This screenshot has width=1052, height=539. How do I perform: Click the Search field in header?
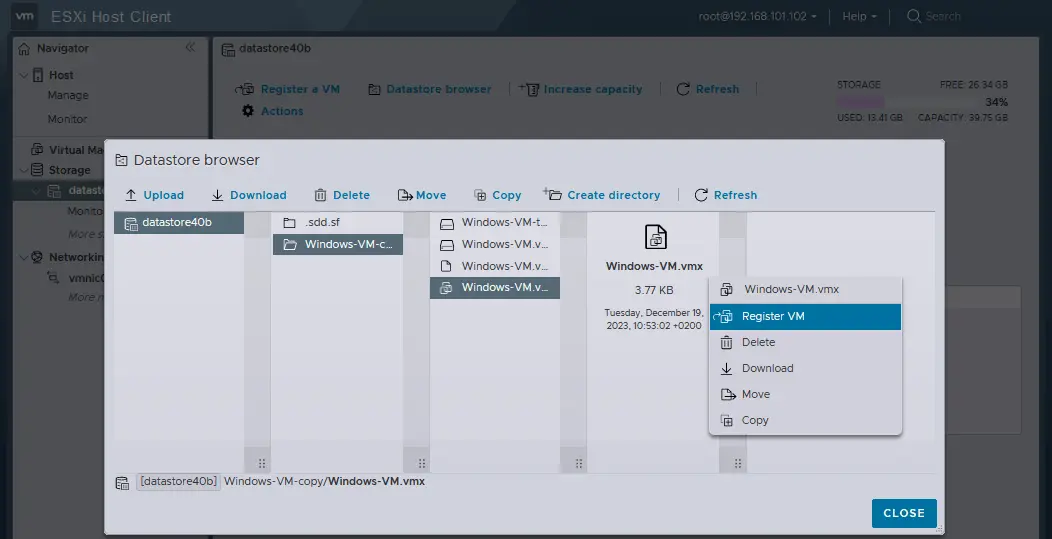pos(943,16)
